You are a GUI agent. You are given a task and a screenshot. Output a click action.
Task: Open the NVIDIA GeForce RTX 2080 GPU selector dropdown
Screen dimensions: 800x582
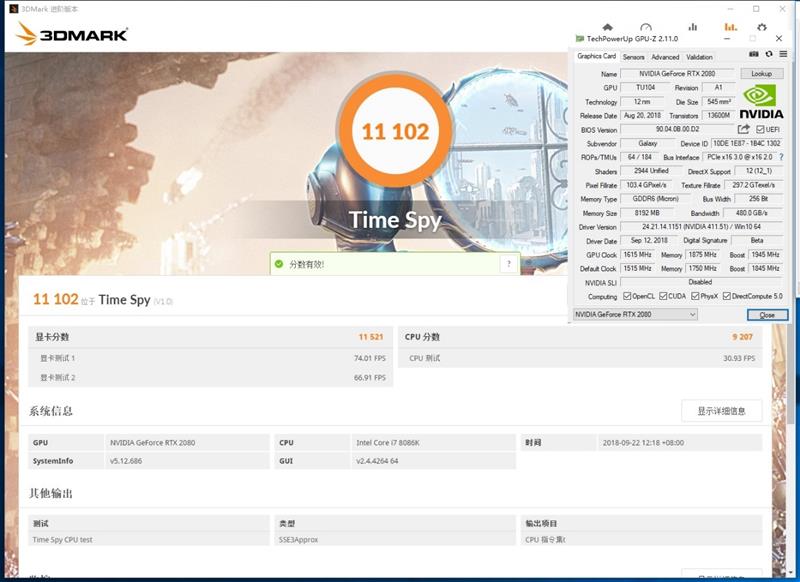click(x=635, y=314)
